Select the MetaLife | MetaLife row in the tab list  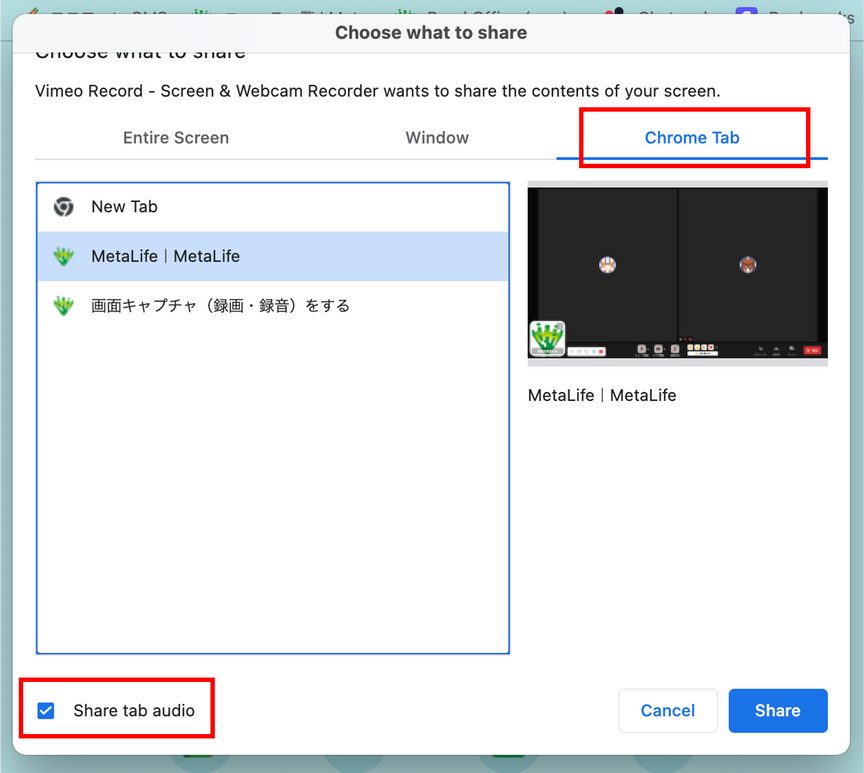tap(273, 256)
